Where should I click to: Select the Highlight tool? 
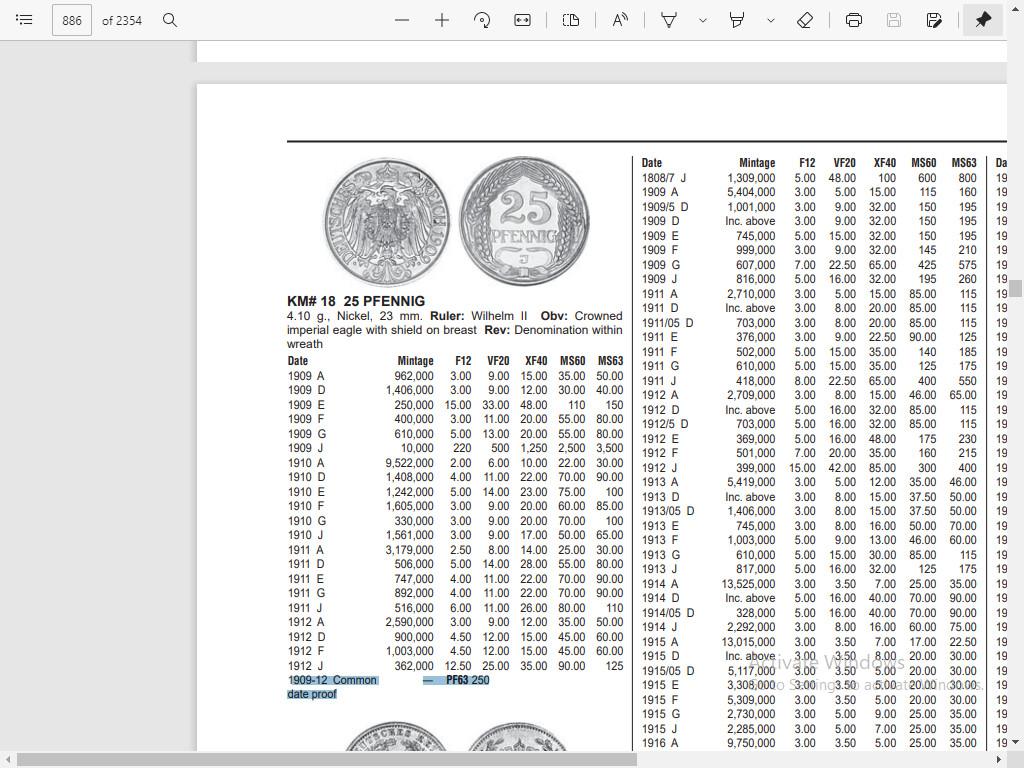(x=738, y=20)
